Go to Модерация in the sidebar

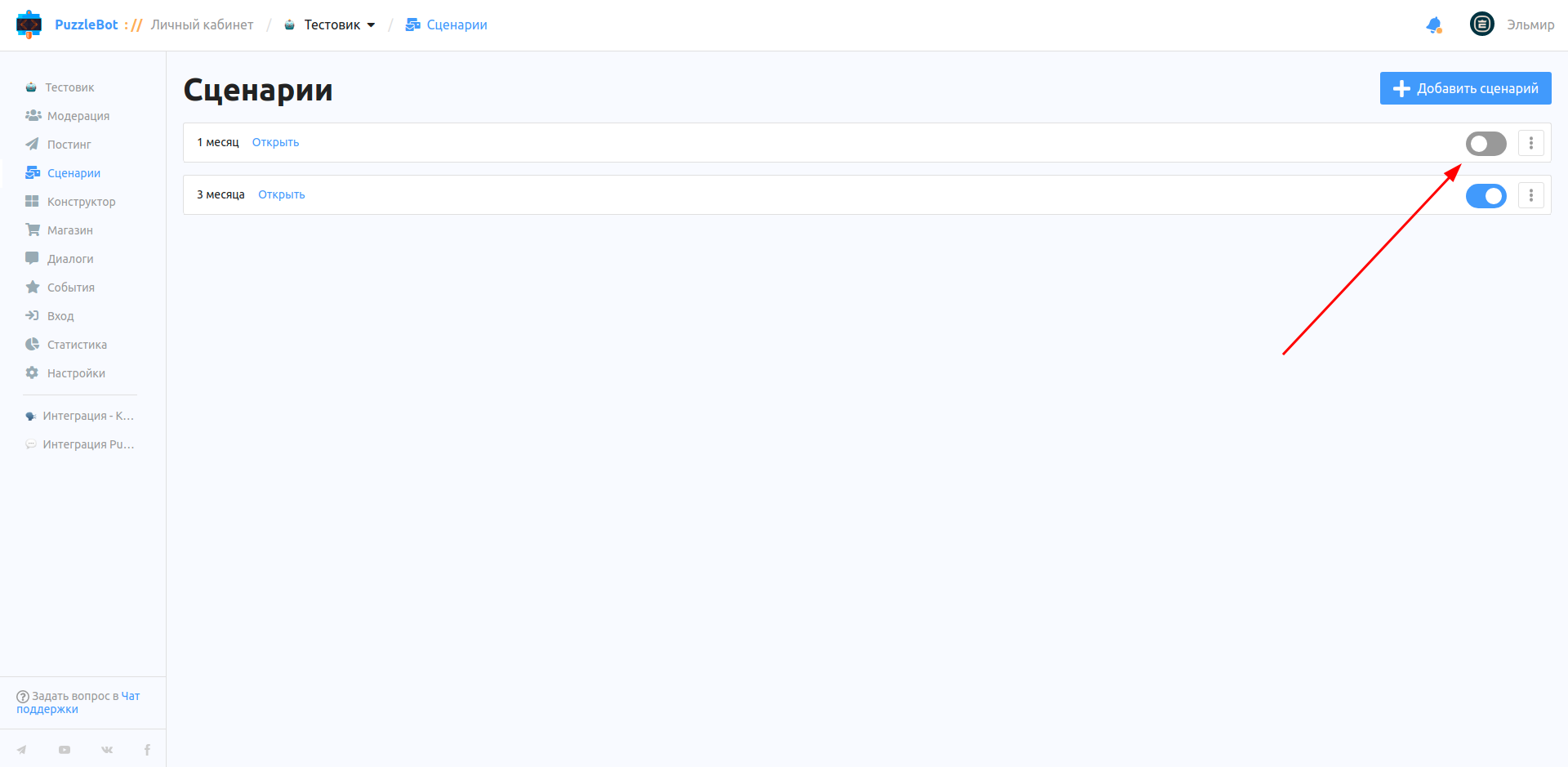[x=78, y=116]
